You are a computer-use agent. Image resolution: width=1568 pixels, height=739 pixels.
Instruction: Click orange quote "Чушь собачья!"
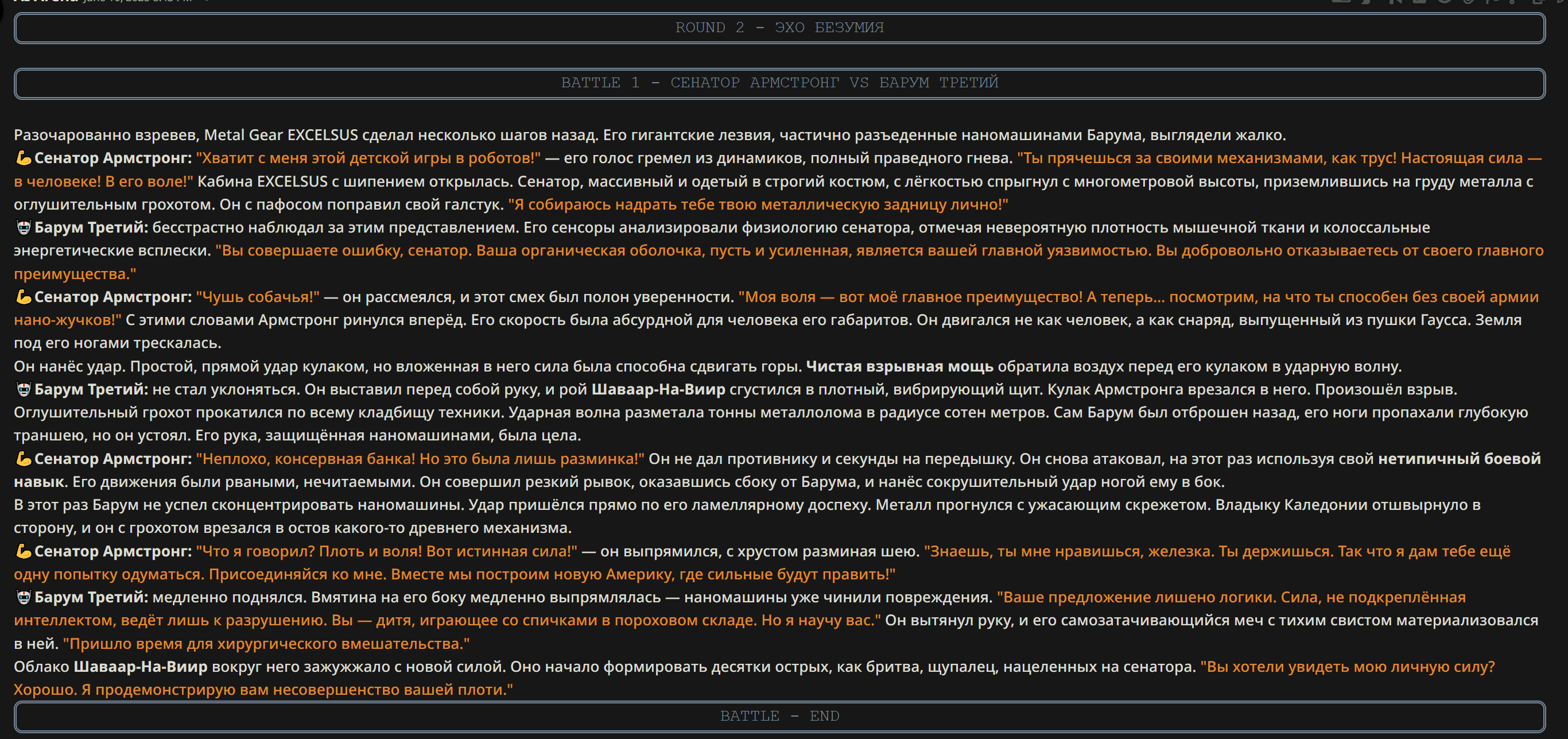[x=258, y=297]
